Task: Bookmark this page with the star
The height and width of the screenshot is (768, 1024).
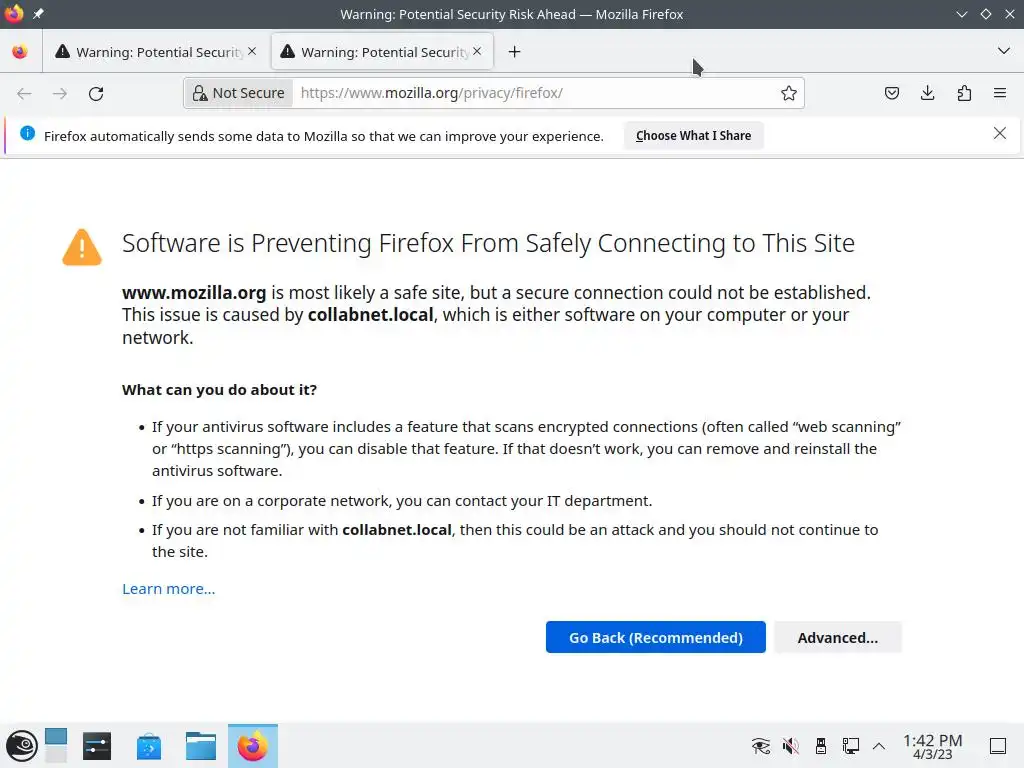Action: 789,93
